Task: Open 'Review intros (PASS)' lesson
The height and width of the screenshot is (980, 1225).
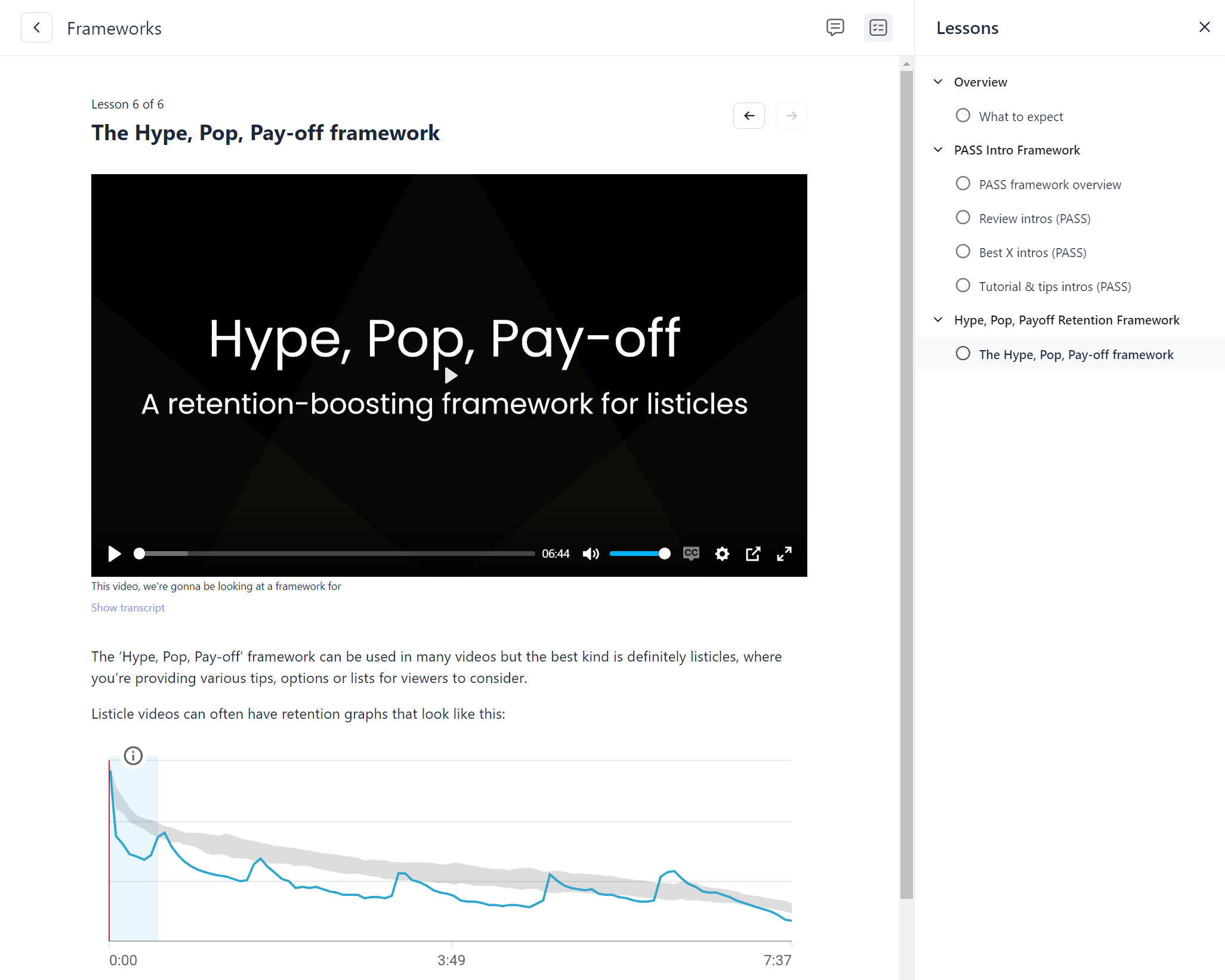Action: [x=1035, y=218]
